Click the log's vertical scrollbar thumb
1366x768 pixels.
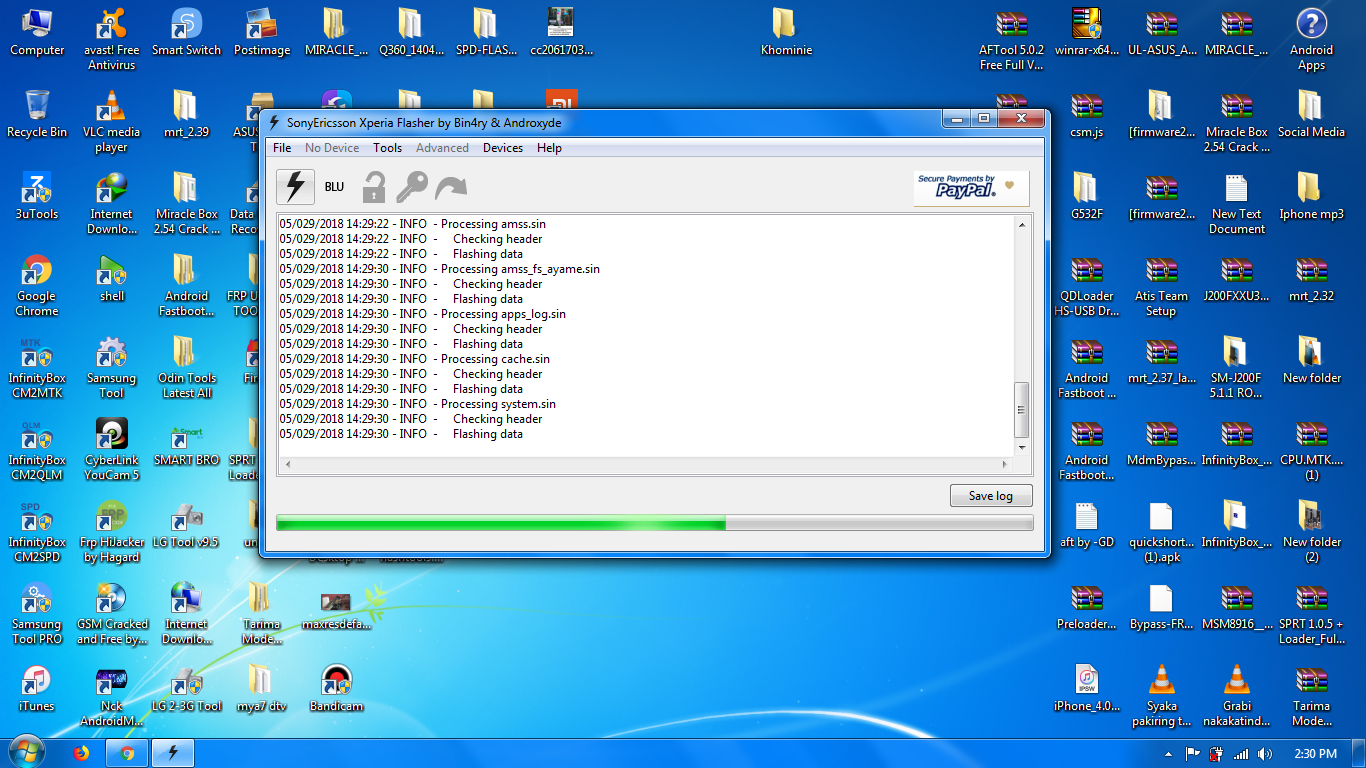1021,409
